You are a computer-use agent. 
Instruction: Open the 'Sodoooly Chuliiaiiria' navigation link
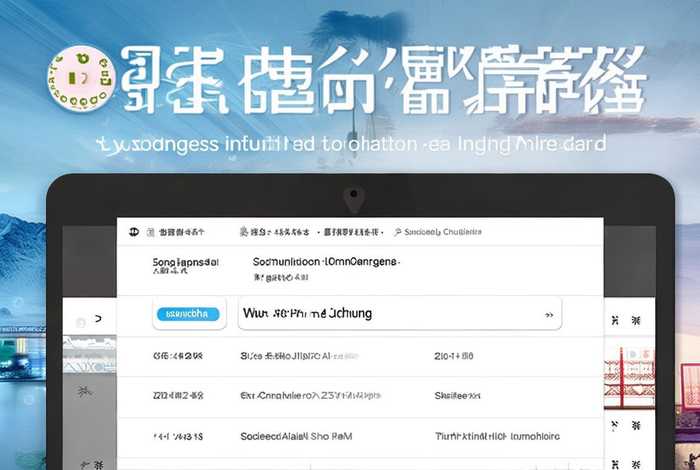[442, 232]
